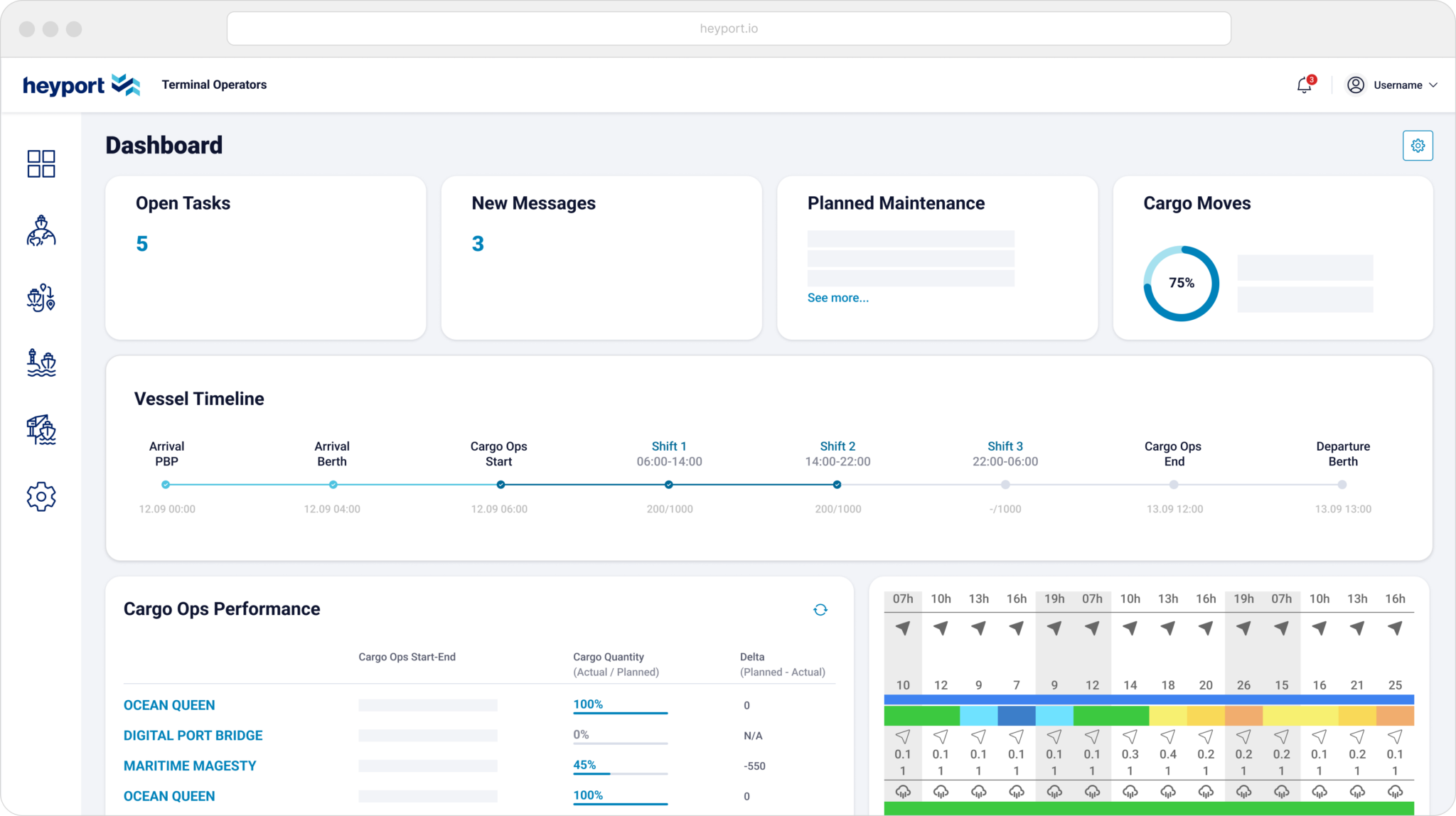The height and width of the screenshot is (816, 1456).
Task: Click rain cloud icon in first forecast column
Action: tap(903, 791)
